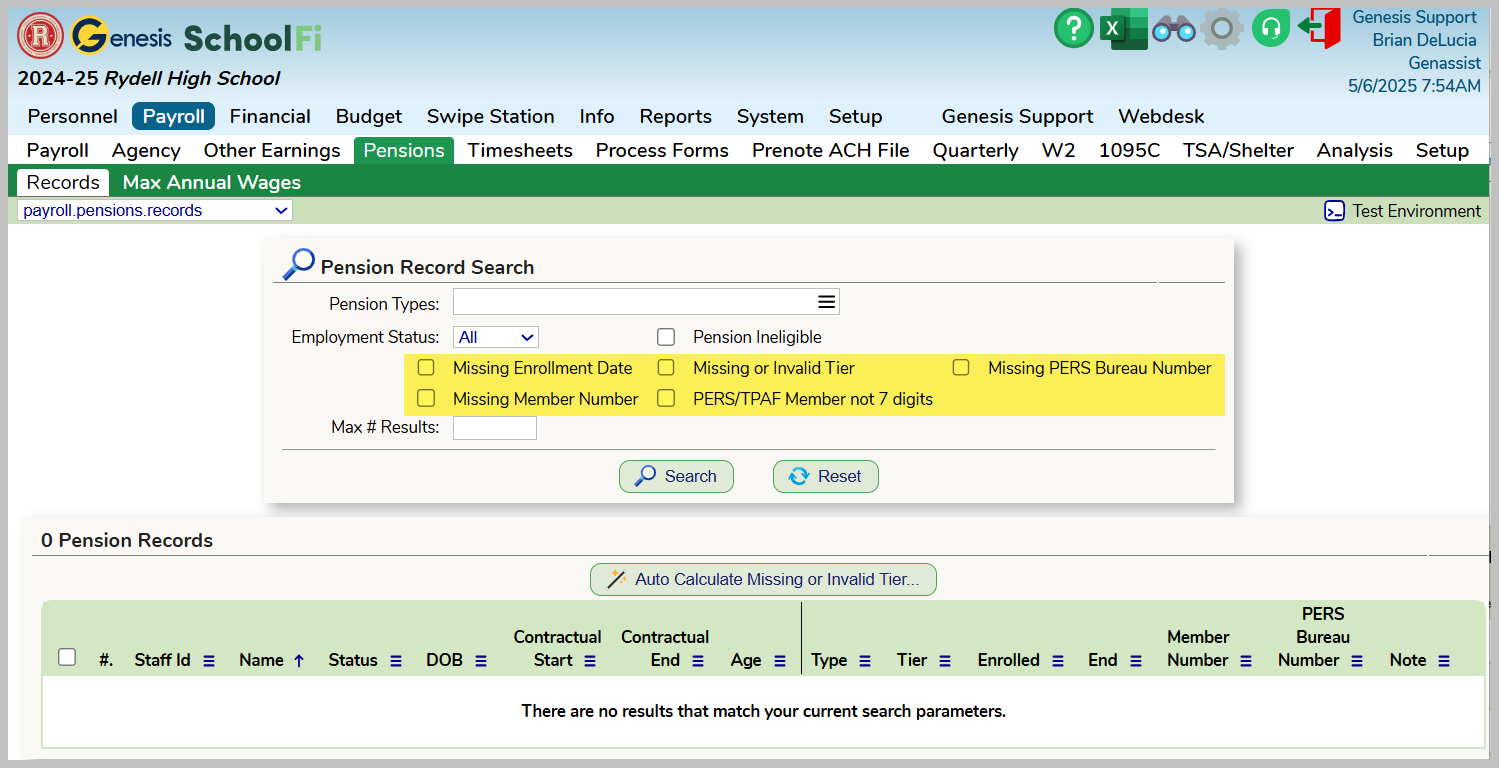The height and width of the screenshot is (768, 1499).
Task: Switch to the TSA/Shelter tab
Action: click(1238, 150)
